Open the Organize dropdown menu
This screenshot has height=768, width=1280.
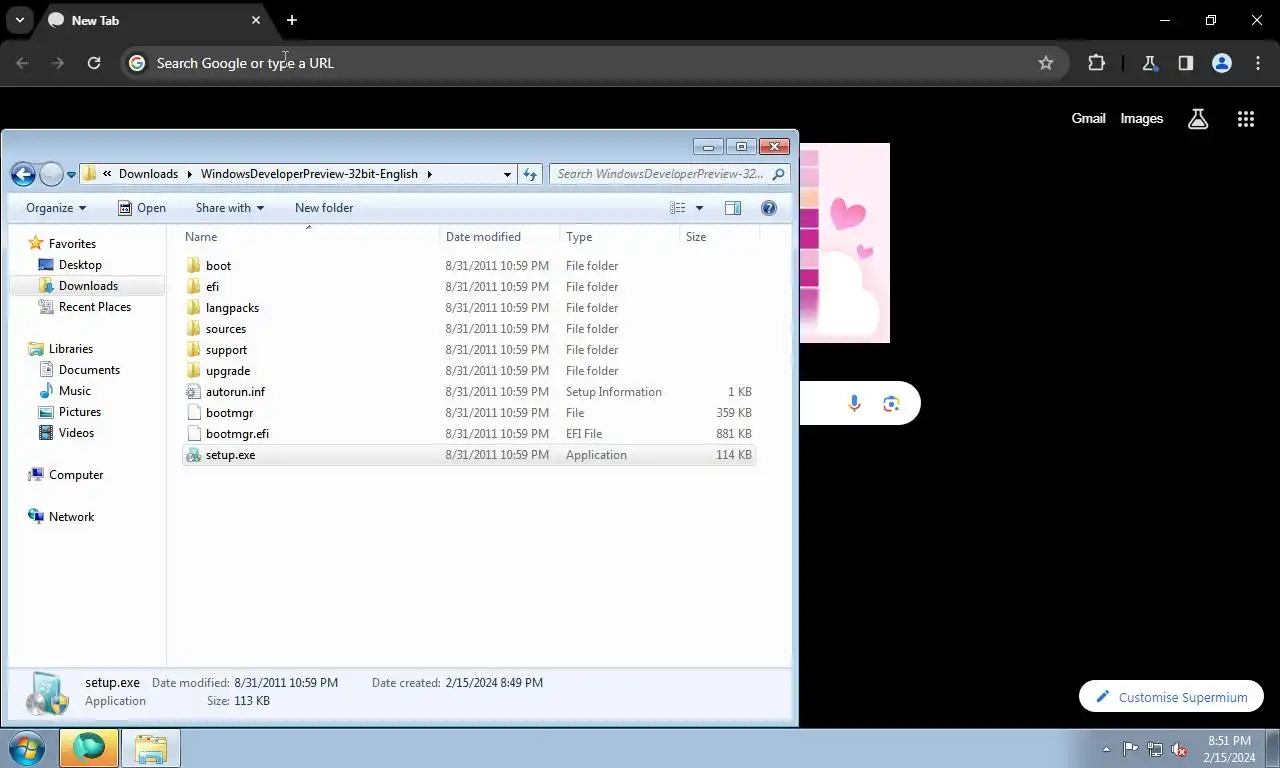point(56,208)
